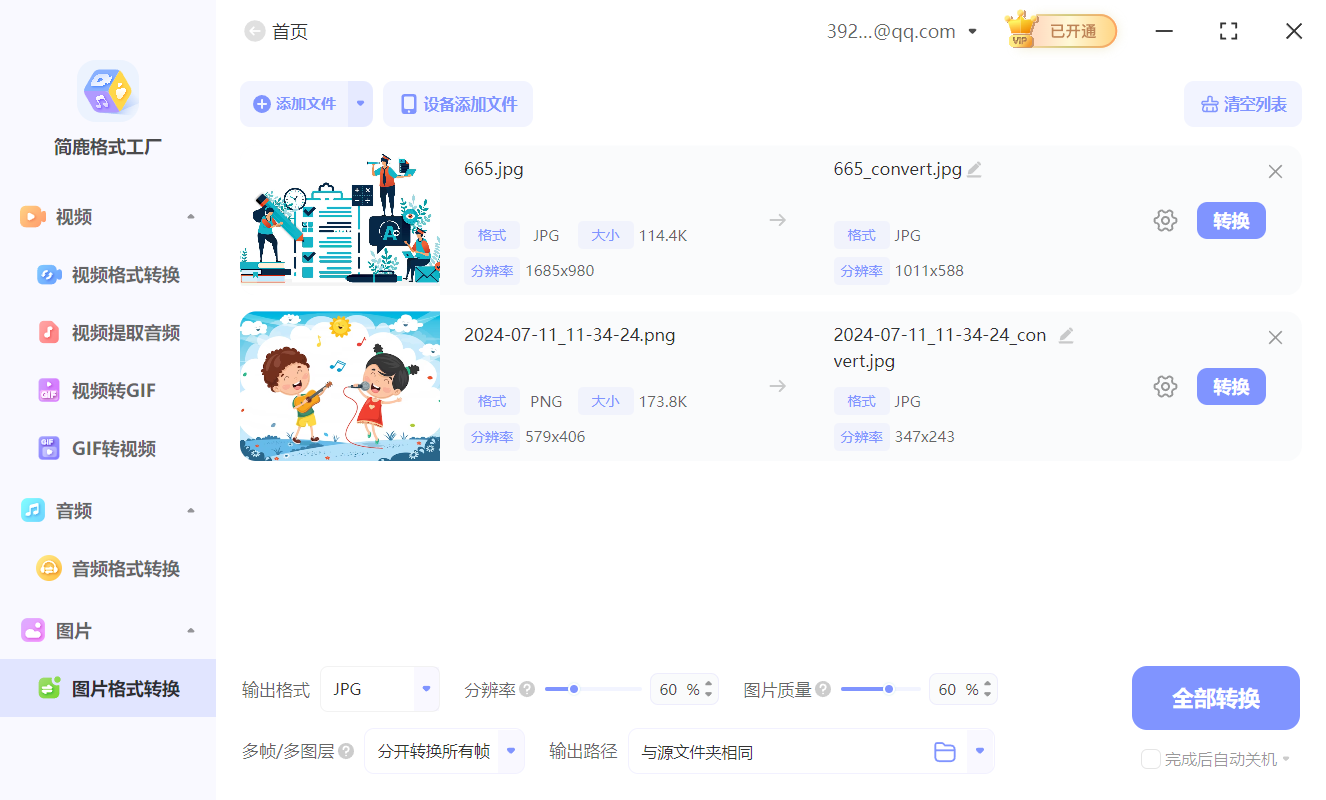This screenshot has width=1326, height=800.
Task: Remove 2024-07-11_11-34-24.png from the list
Action: tap(1275, 337)
